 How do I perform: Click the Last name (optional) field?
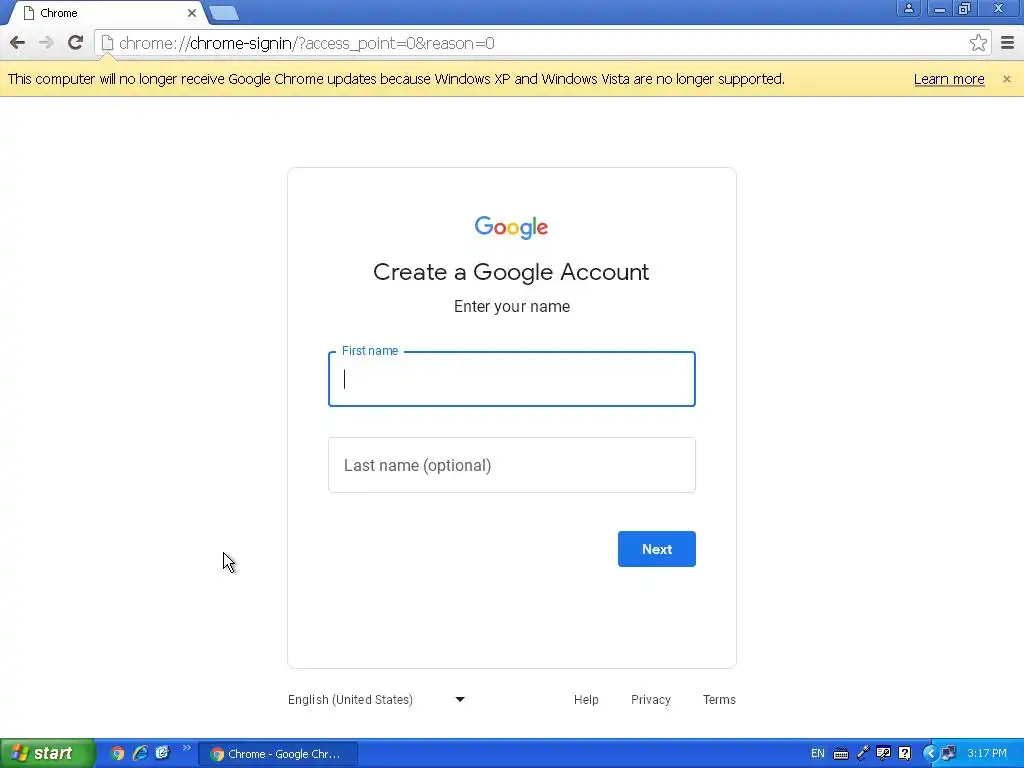click(x=512, y=465)
